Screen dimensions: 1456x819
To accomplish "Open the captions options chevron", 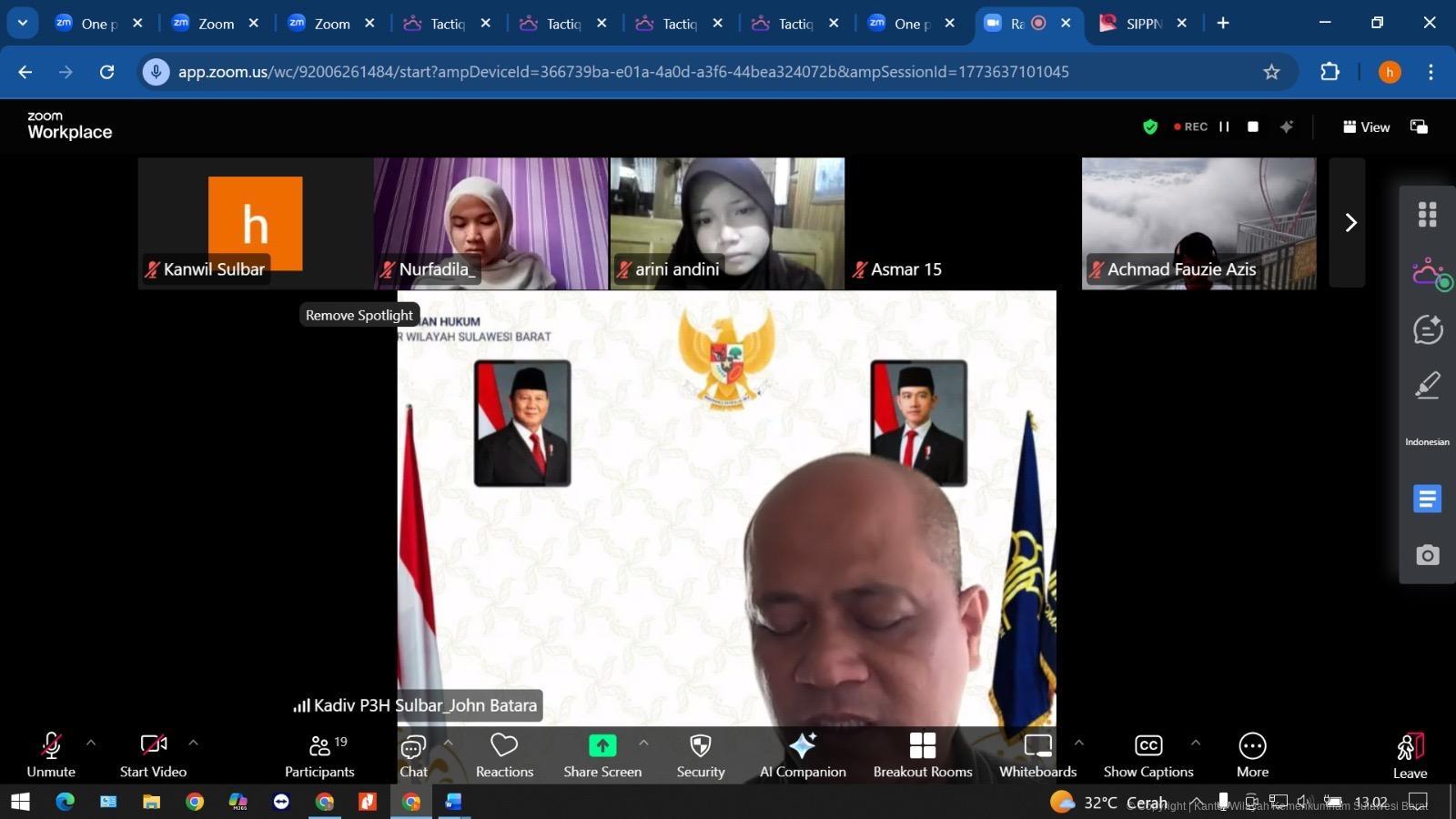I will (x=1194, y=743).
